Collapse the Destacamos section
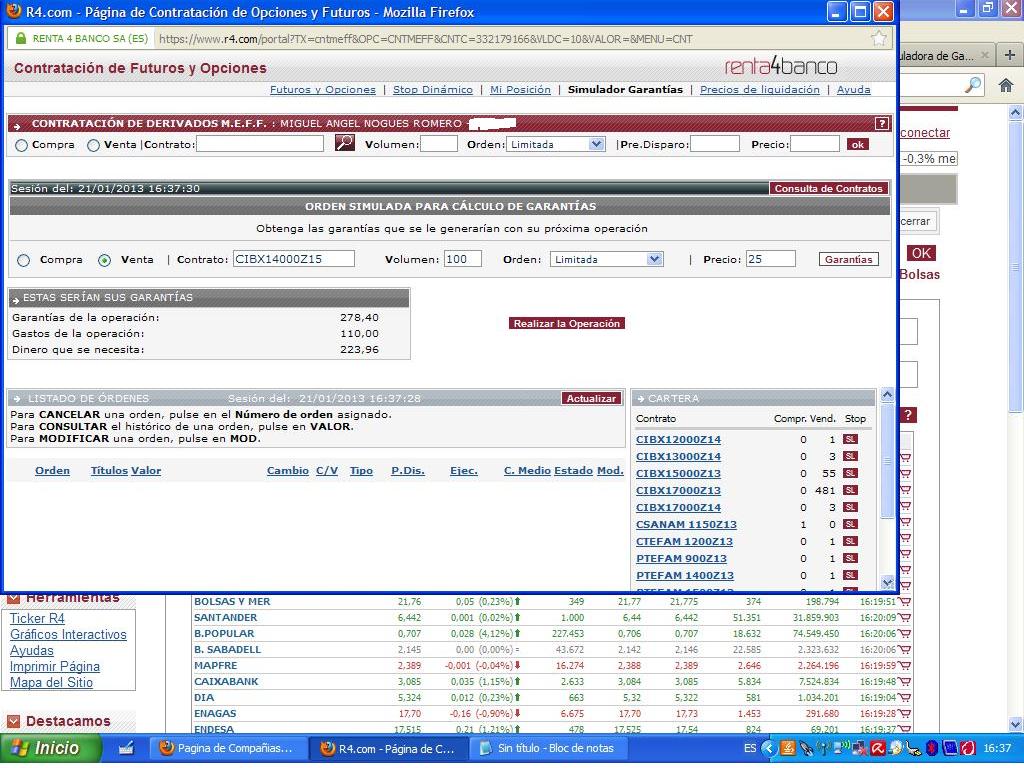Image resolution: width=1024 pixels, height=768 pixels. coord(14,722)
